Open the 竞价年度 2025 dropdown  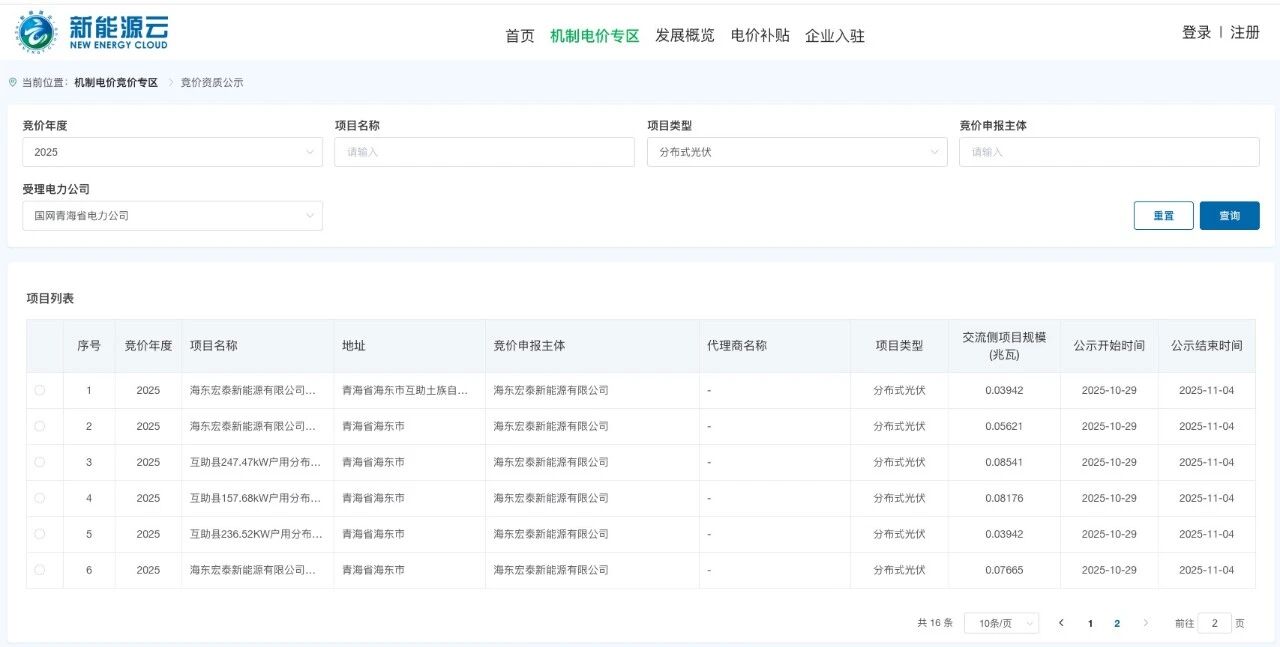(172, 152)
